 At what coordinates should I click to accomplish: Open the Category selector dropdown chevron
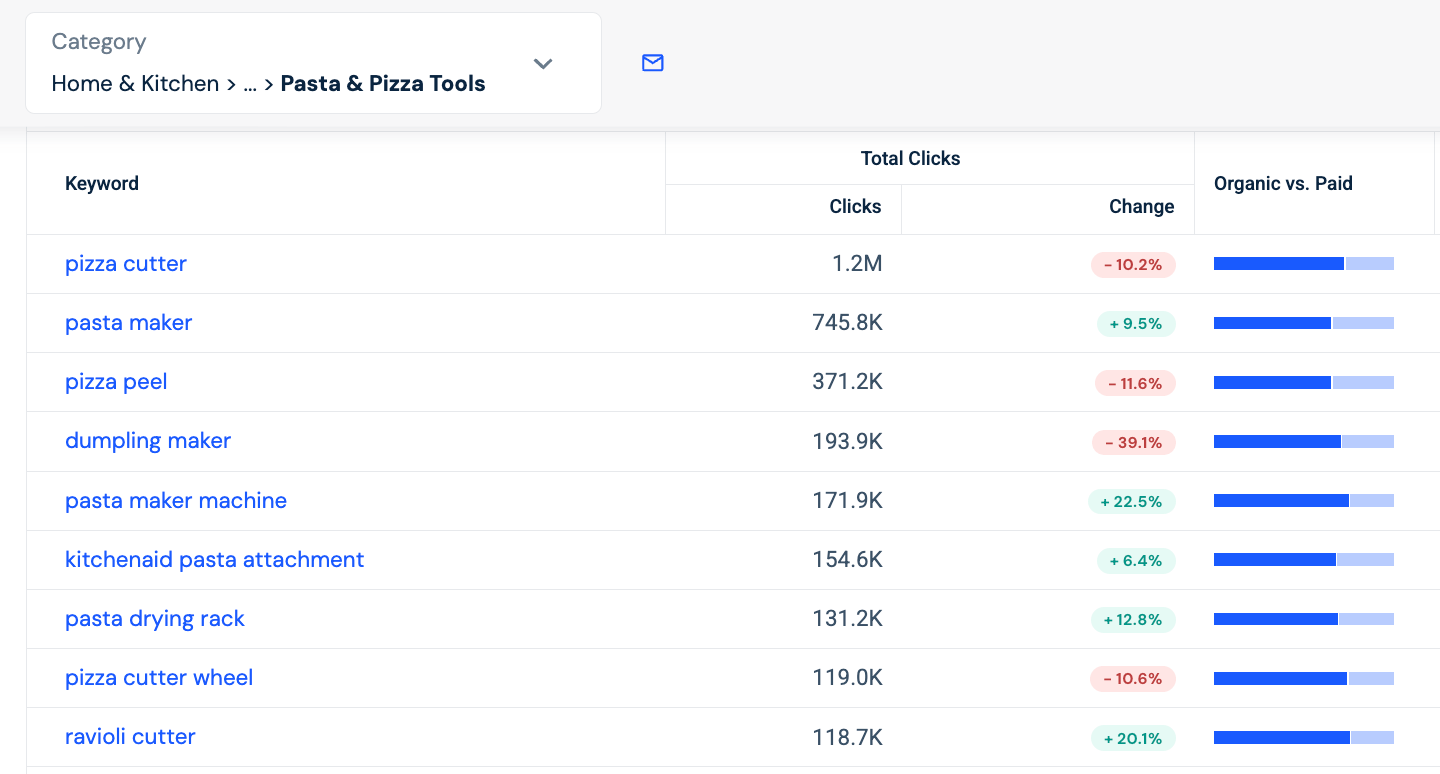coord(543,63)
